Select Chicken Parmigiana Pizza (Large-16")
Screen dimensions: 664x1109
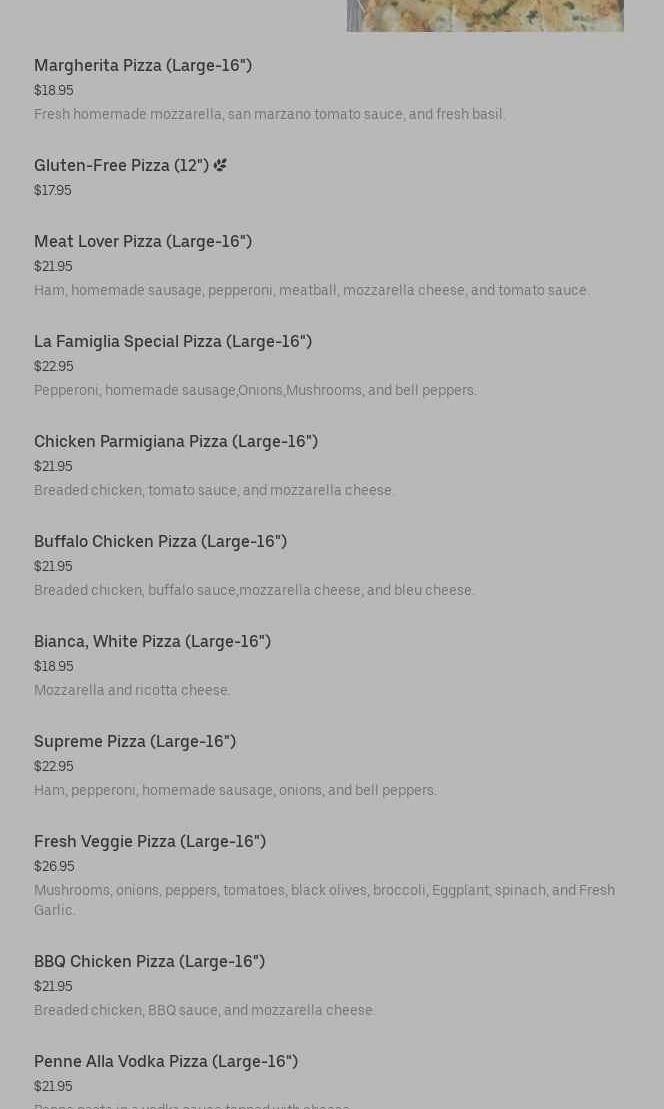pos(176,442)
